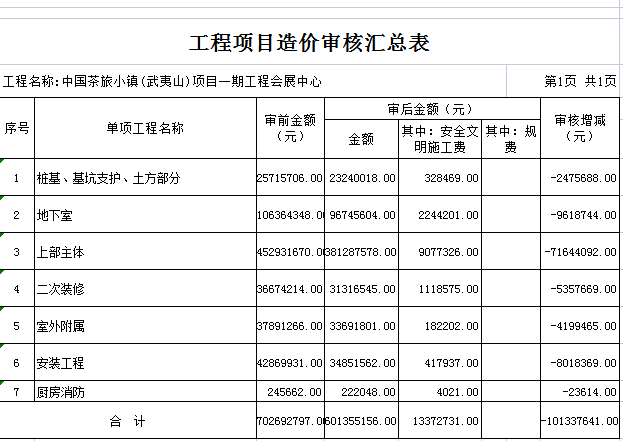This screenshot has width=623, height=441.
Task: Select total cell -101337641.00
Action: (580, 420)
